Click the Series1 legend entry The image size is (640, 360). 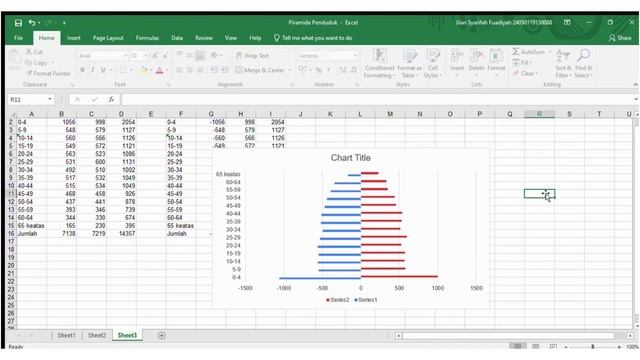366,300
